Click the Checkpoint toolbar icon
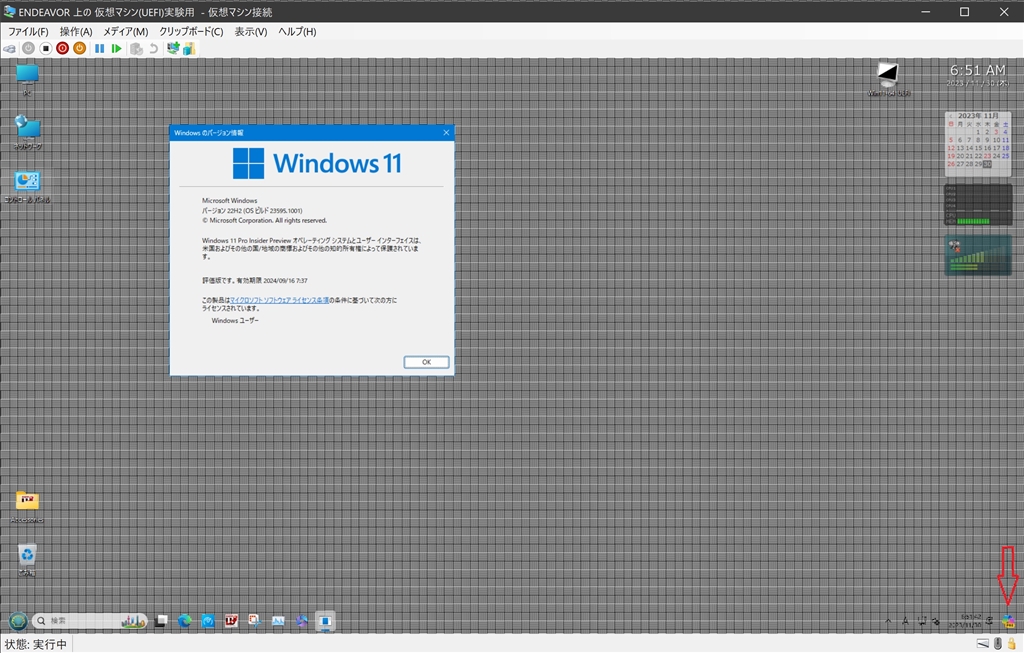The height and width of the screenshot is (653, 1024). [x=136, y=48]
